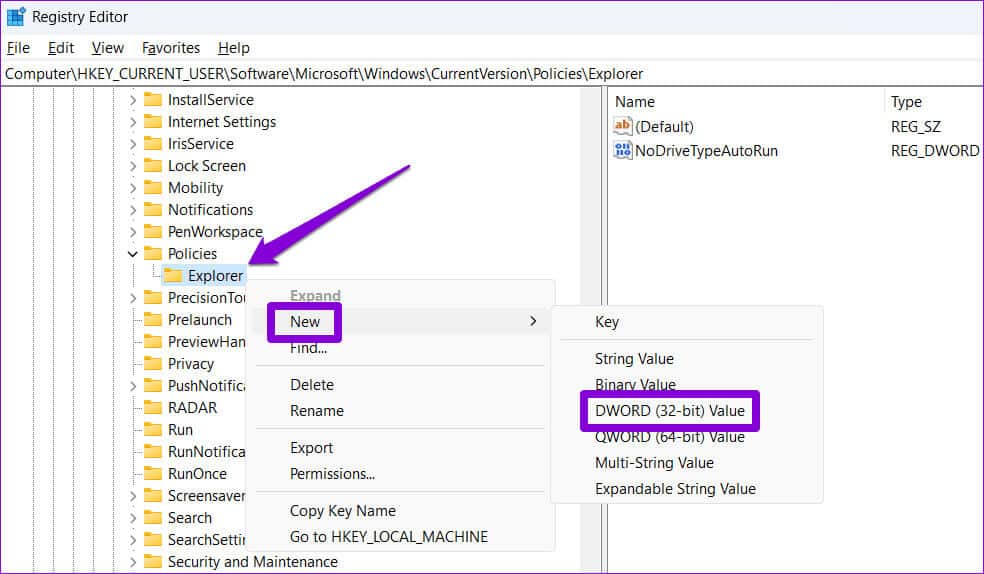Click the Lock Screen folder icon
This screenshot has height=574, width=984.
[x=152, y=166]
